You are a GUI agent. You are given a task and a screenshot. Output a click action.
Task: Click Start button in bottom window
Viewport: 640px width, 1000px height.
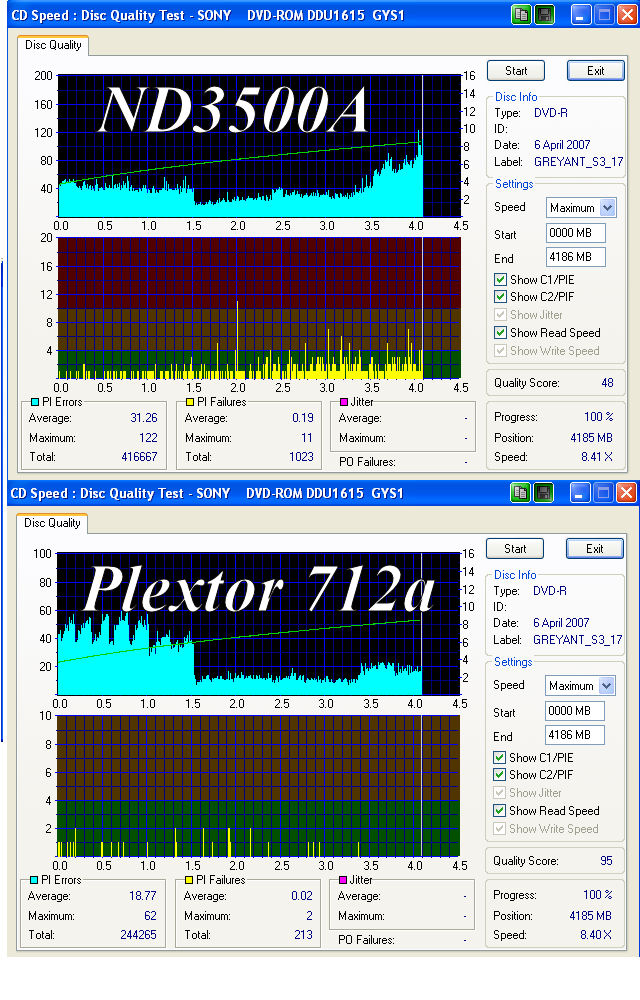pyautogui.click(x=515, y=548)
